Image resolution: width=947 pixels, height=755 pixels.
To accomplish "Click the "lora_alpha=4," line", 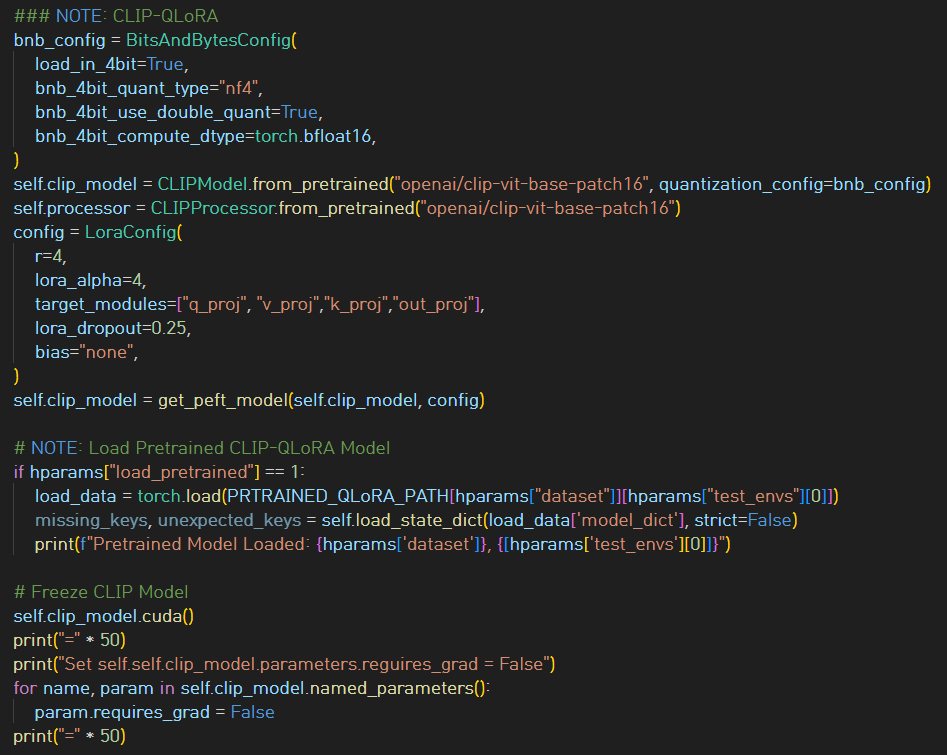I will pos(91,280).
